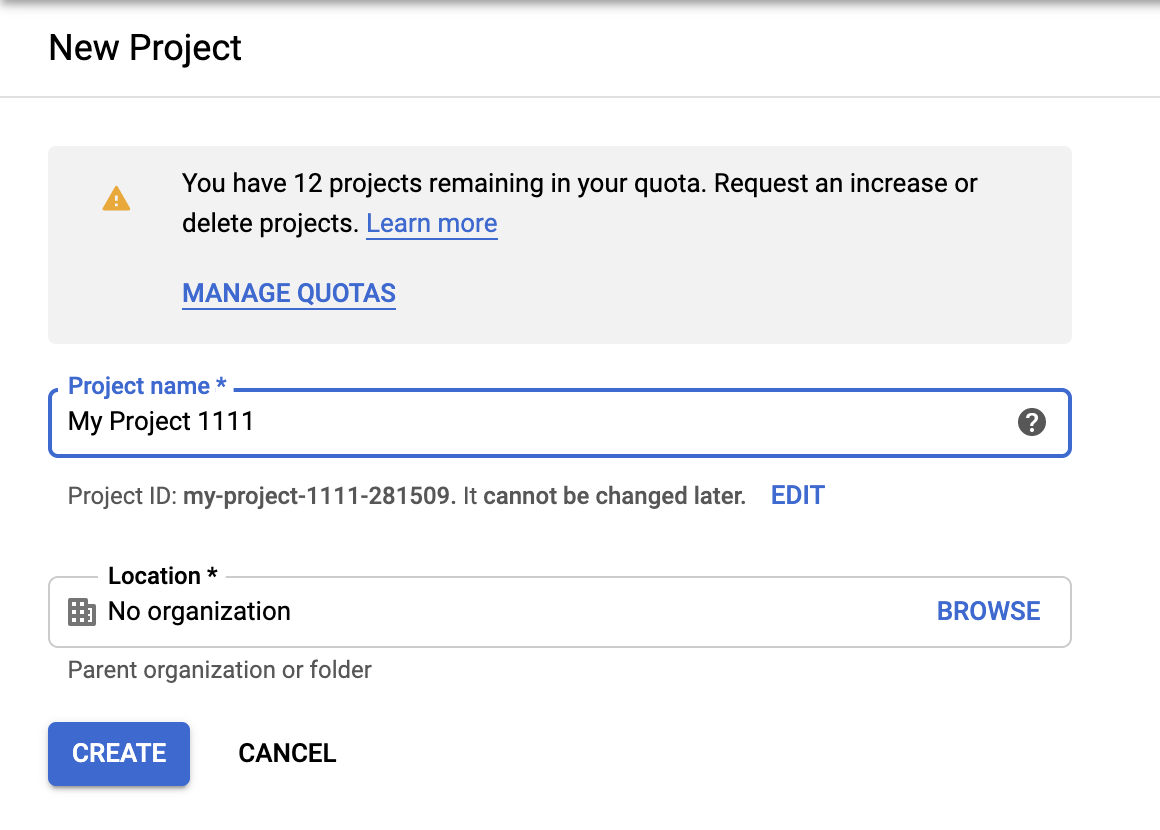Click the "My Project 1111" text
Viewport: 1160px width, 830px height.
161,421
